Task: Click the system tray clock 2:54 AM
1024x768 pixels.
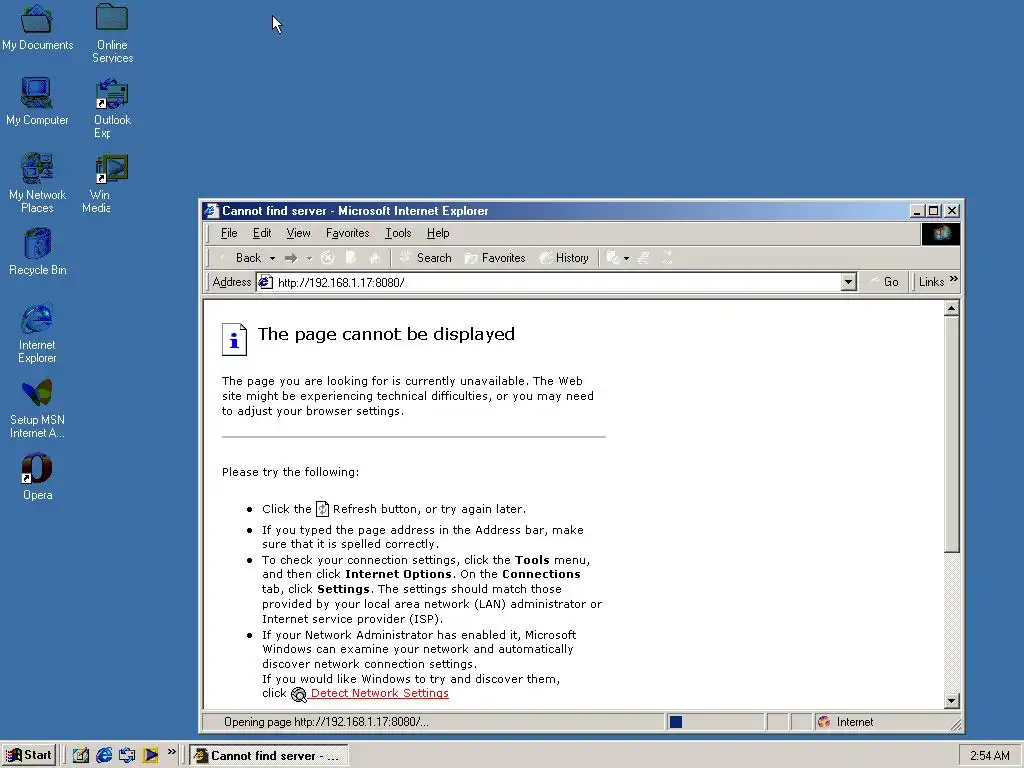Action: click(x=989, y=756)
